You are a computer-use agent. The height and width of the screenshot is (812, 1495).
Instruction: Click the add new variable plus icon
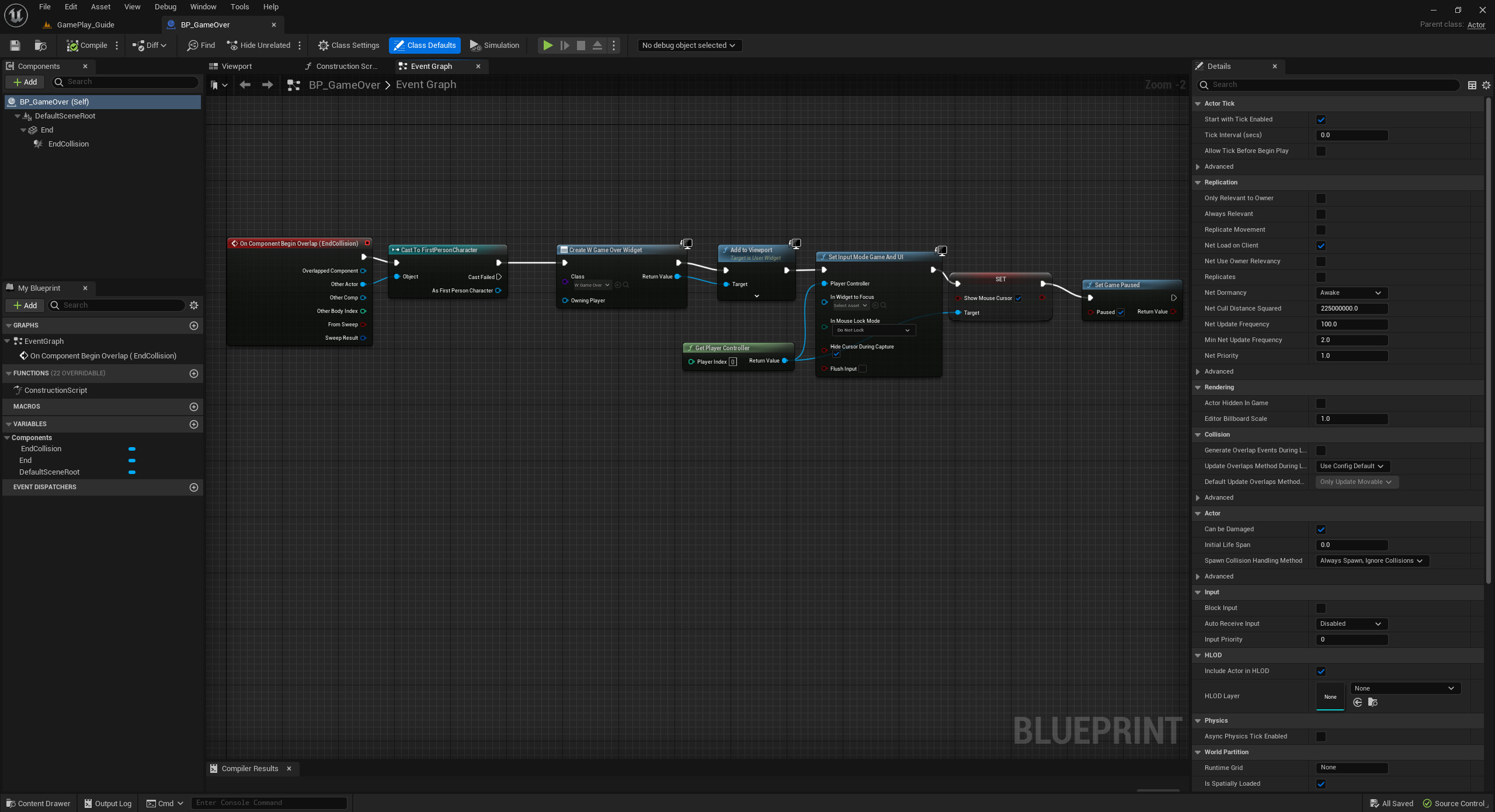194,424
